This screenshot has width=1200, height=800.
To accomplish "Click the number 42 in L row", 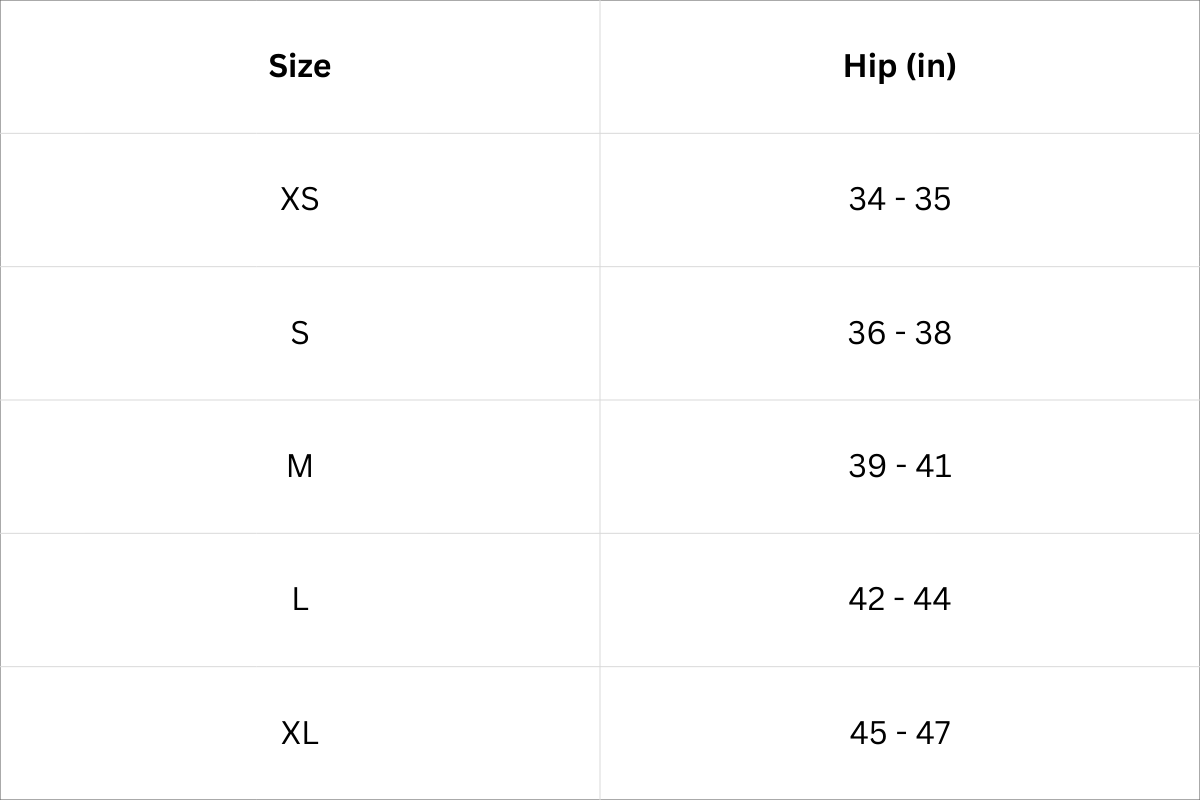I will click(x=867, y=599).
